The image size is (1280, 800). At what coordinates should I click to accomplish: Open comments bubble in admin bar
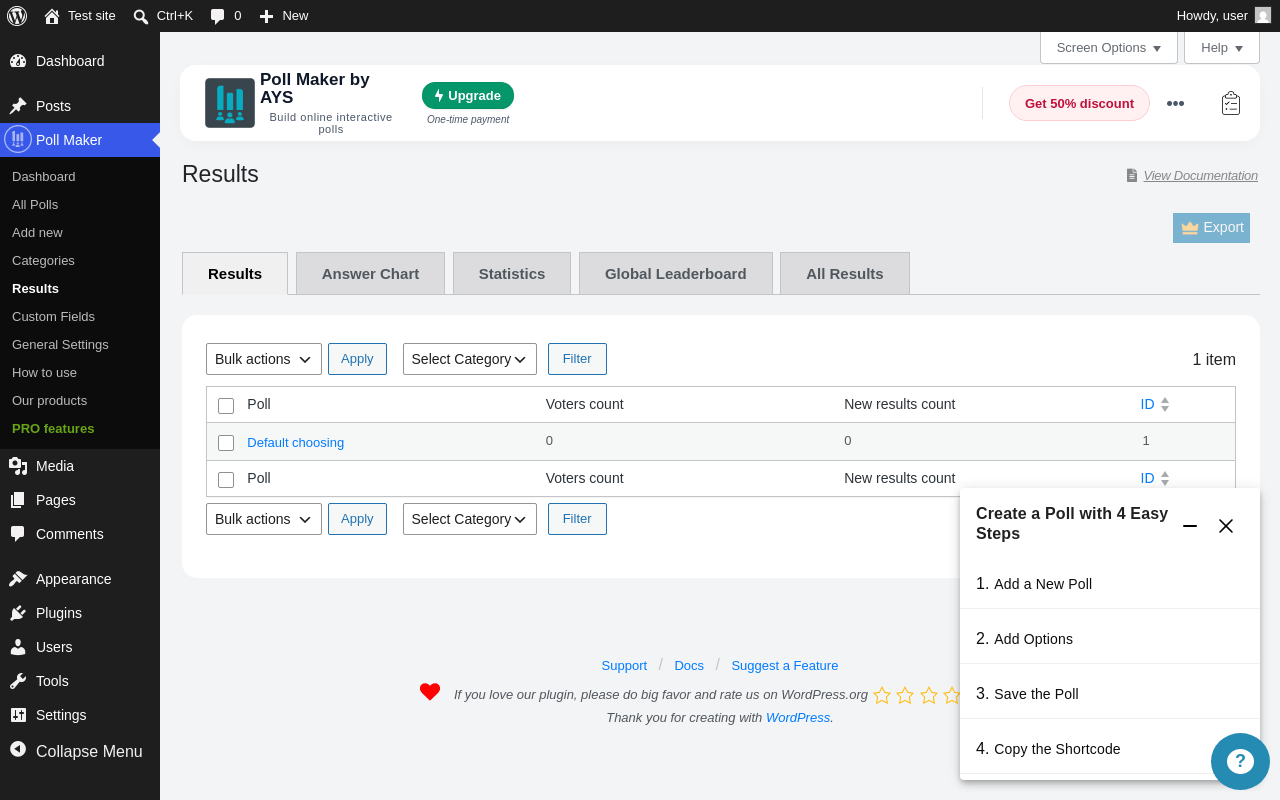(217, 16)
